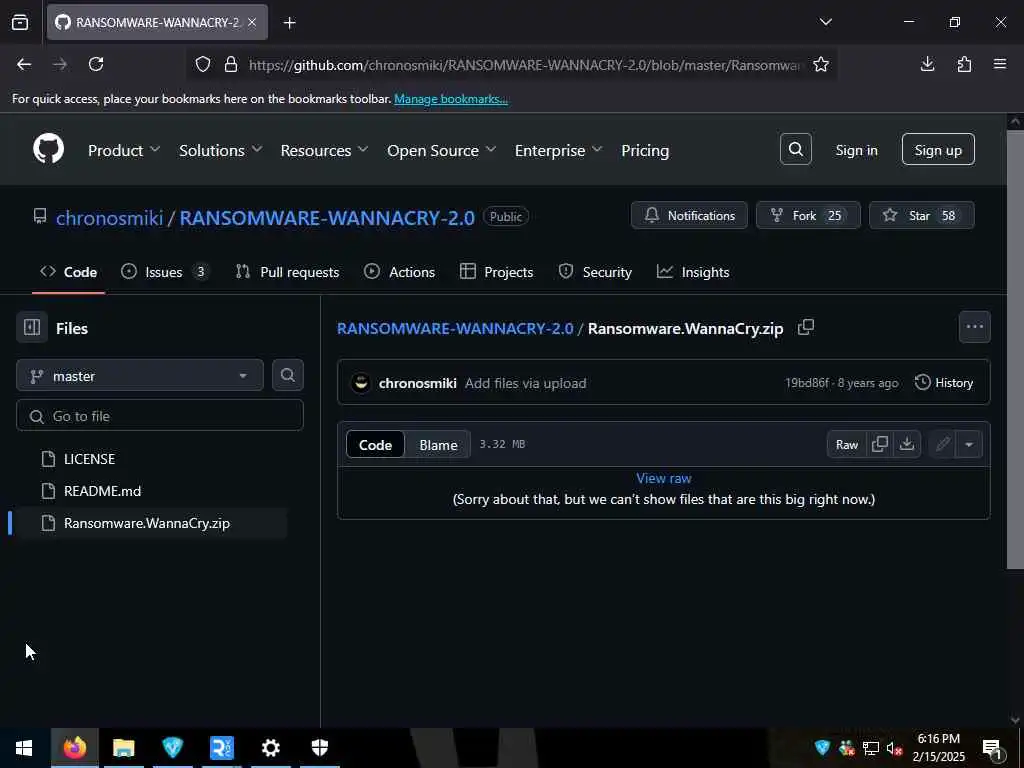Open the notification center icon
Image resolution: width=1024 pixels, height=768 pixels.
pyautogui.click(x=993, y=748)
